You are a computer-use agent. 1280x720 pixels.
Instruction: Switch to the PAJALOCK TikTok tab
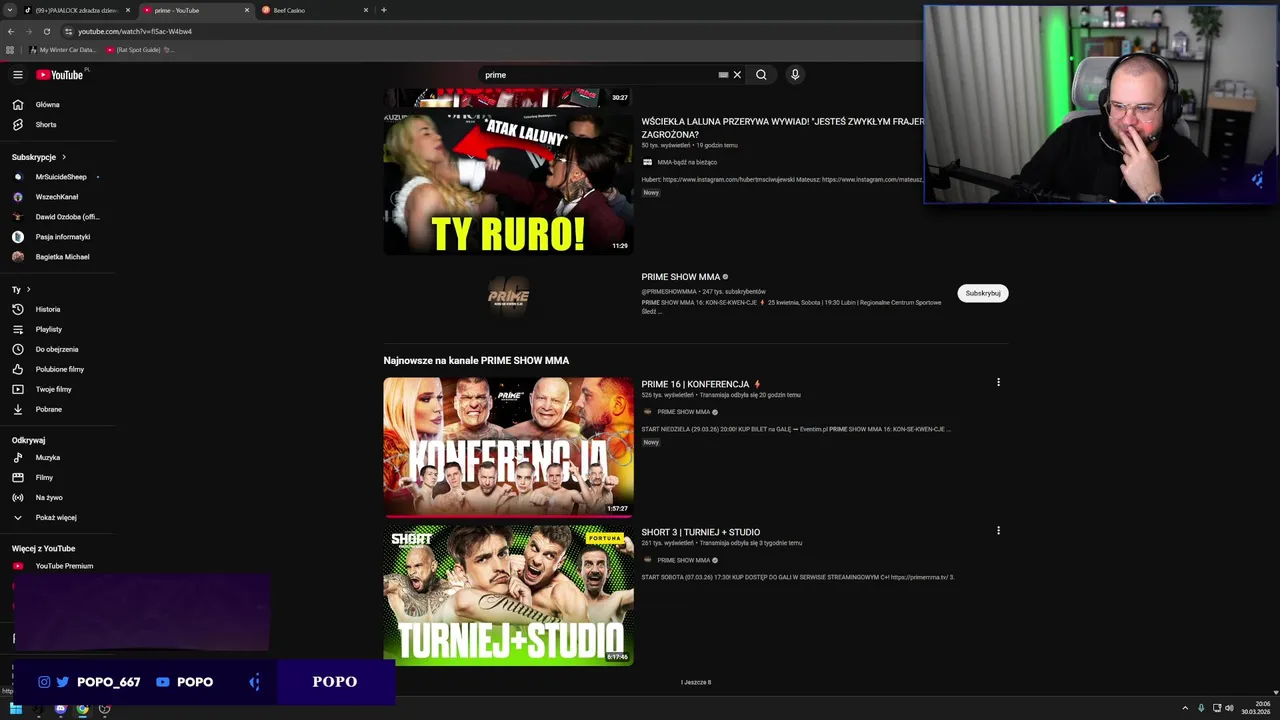[x=78, y=10]
